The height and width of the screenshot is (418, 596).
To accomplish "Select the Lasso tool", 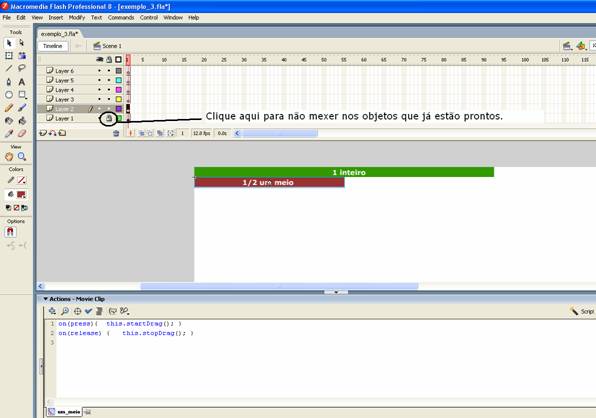I will 22,68.
